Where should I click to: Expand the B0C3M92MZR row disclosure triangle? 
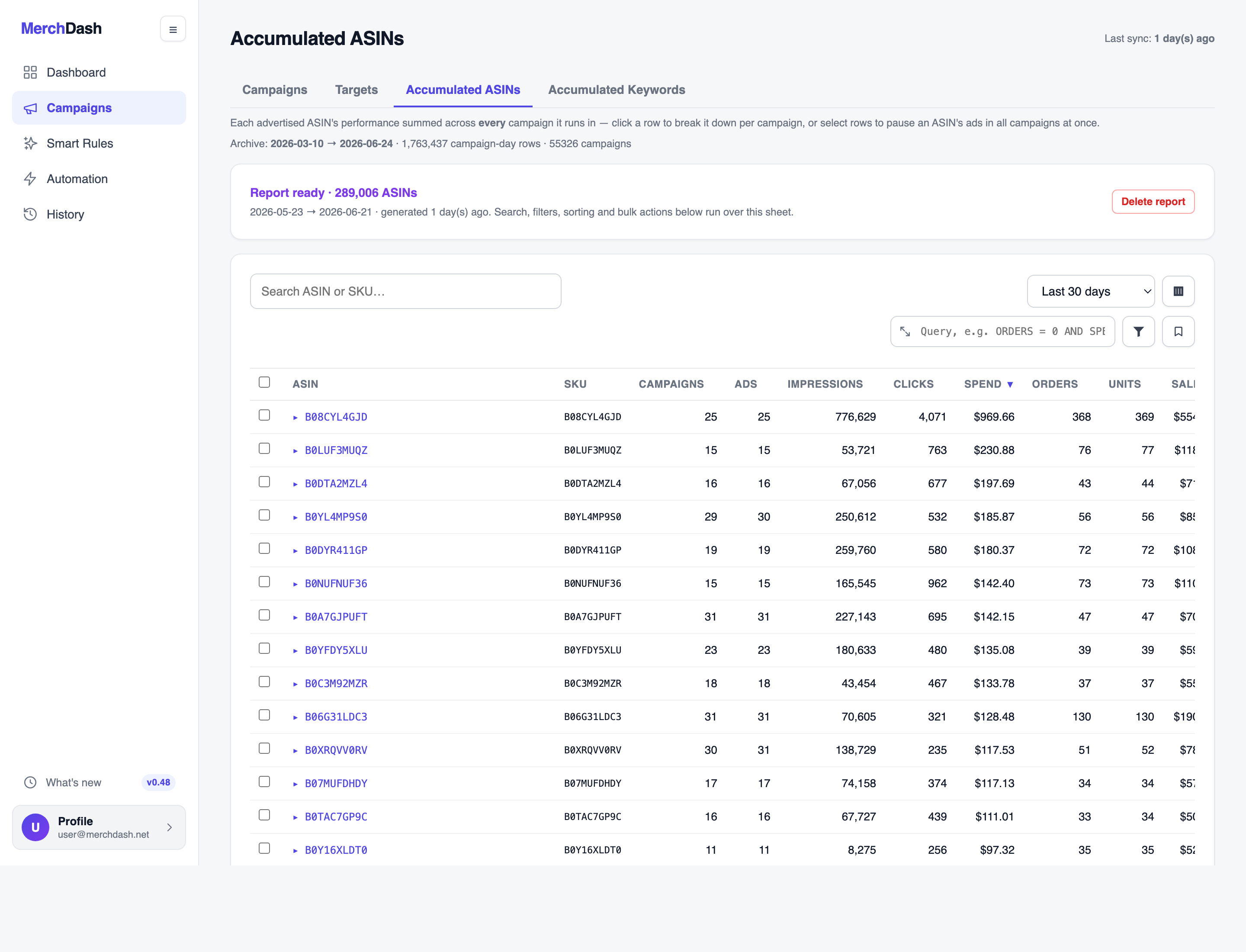[x=295, y=684]
